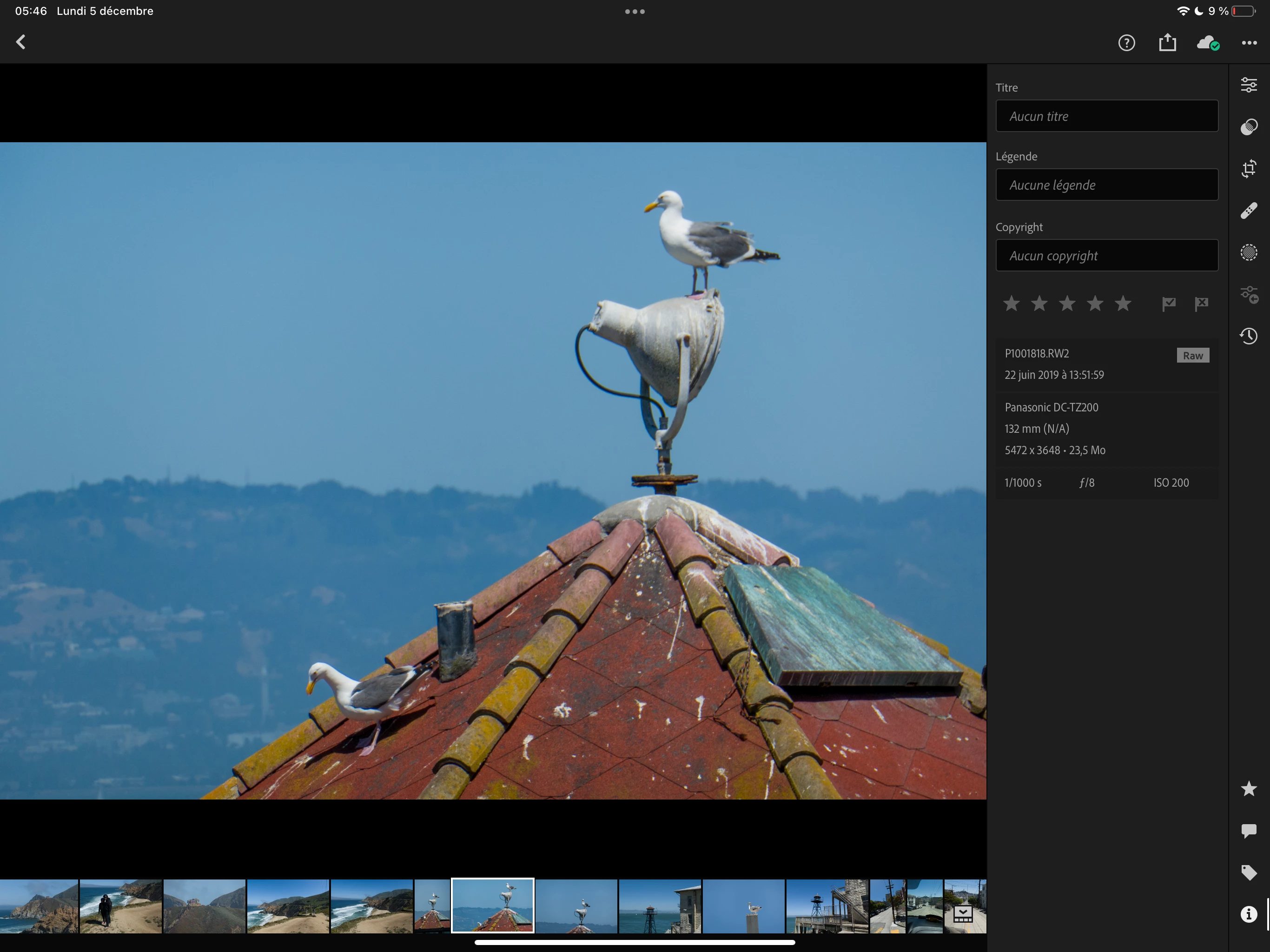
Task: Open the Presets overlapping circles icon
Action: pyautogui.click(x=1248, y=127)
